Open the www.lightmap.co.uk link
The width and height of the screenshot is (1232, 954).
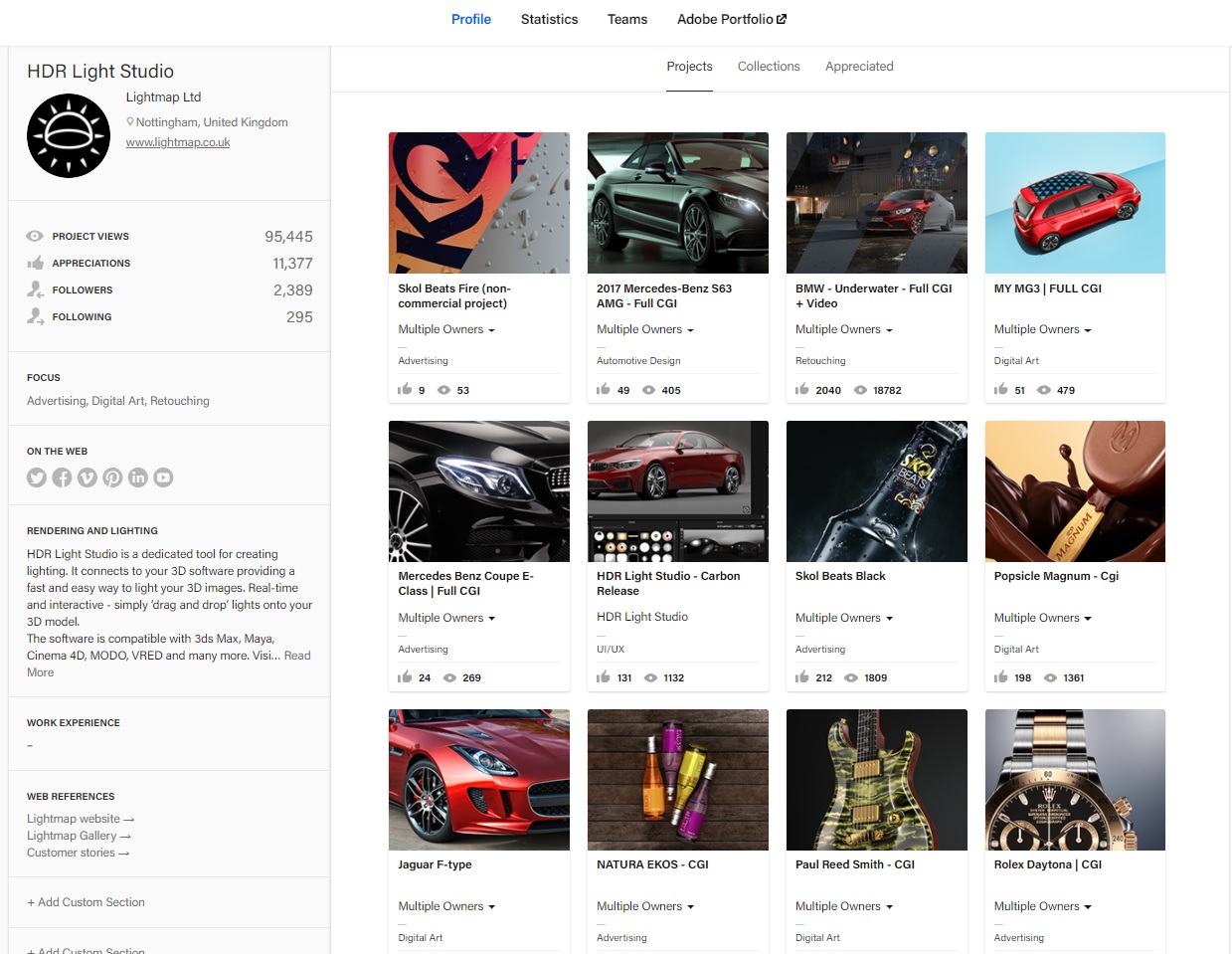tap(178, 142)
